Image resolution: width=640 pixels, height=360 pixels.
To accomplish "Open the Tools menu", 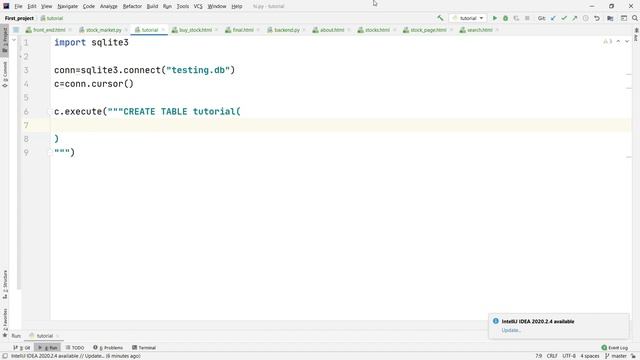I will point(183,6).
